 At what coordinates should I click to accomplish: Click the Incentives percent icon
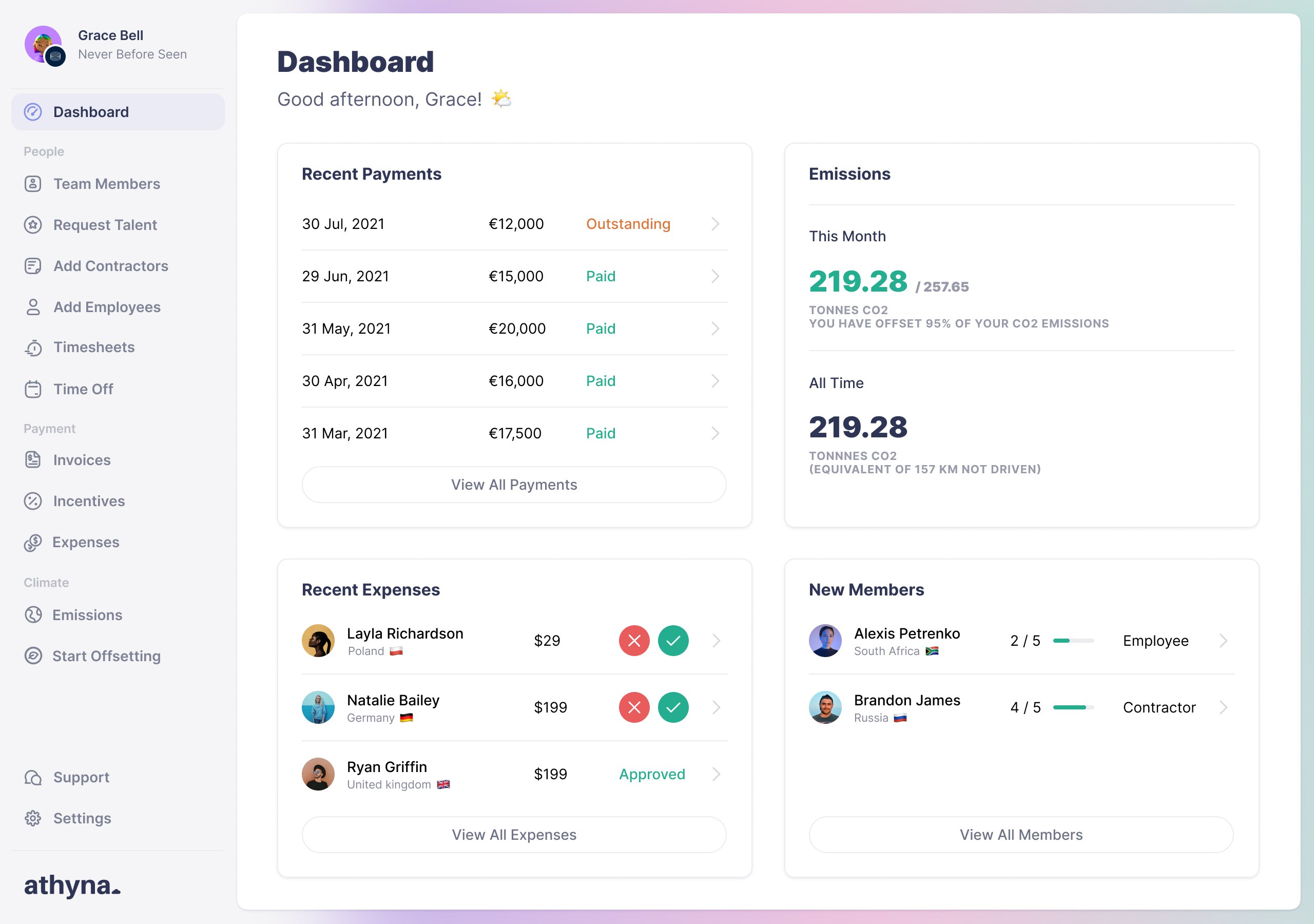[x=33, y=501]
